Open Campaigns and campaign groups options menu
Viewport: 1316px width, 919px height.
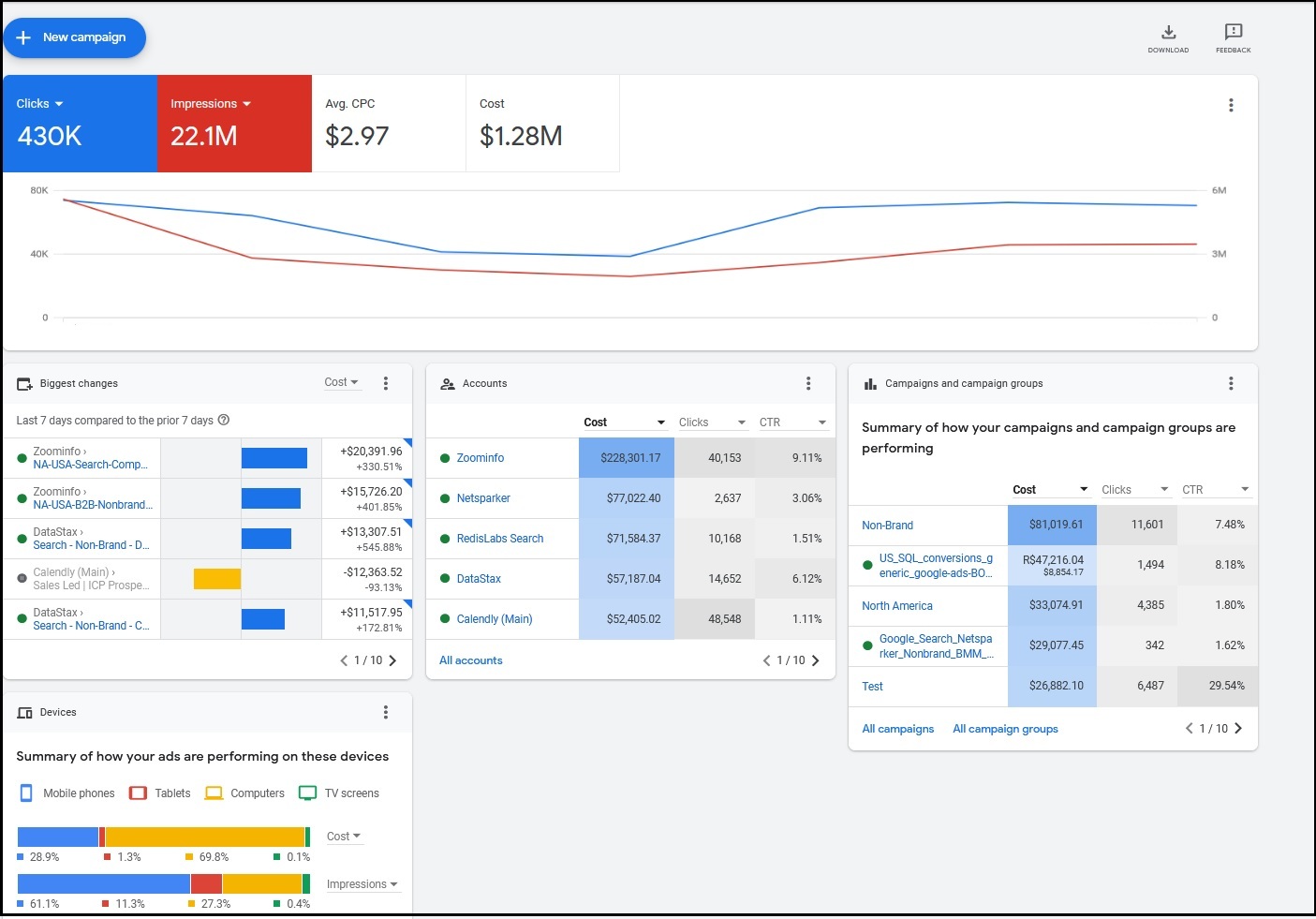click(1231, 383)
